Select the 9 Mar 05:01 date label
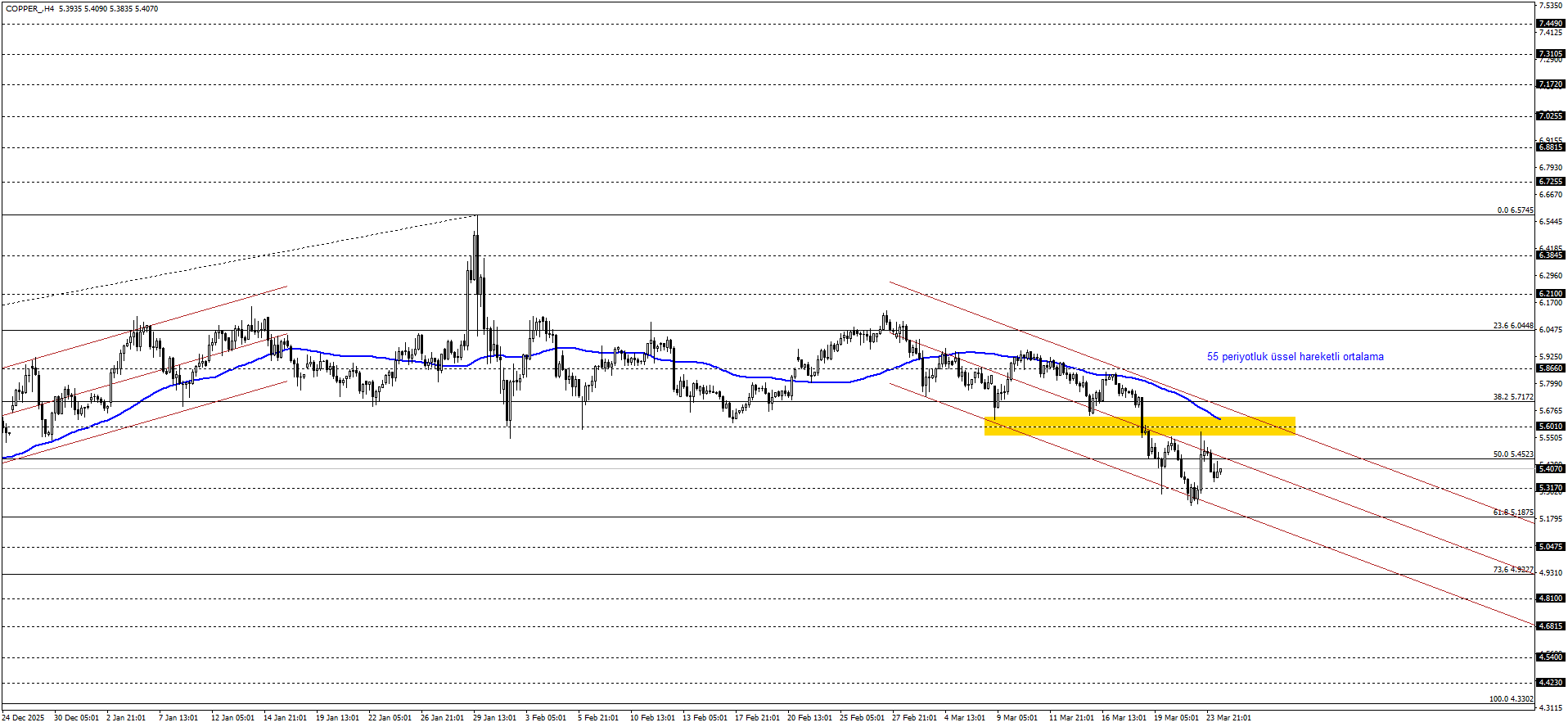Image resolution: width=1568 pixels, height=727 pixels. 1016,718
